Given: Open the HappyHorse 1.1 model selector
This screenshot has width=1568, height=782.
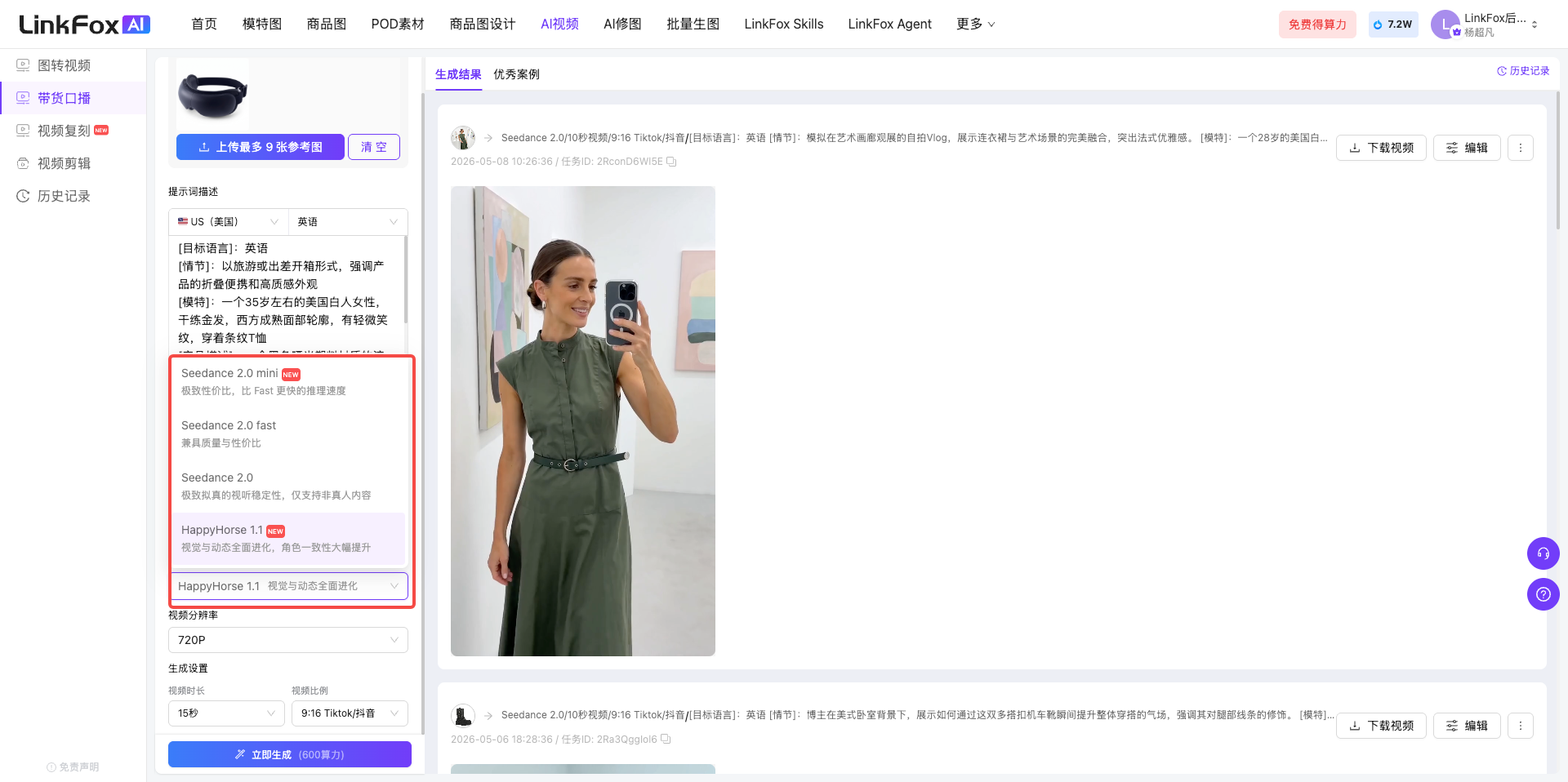Looking at the screenshot, I should click(288, 586).
